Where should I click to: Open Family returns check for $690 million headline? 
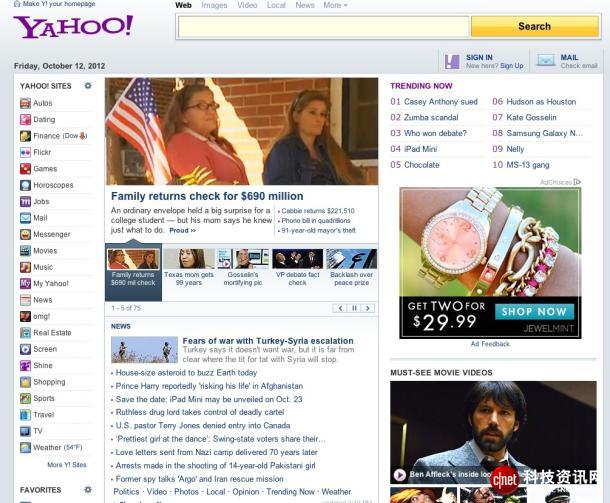tap(207, 196)
